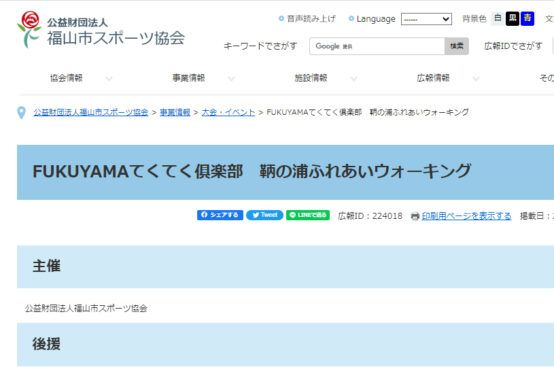Click the 広報IDでさがす label
554x380 pixels.
click(513, 46)
